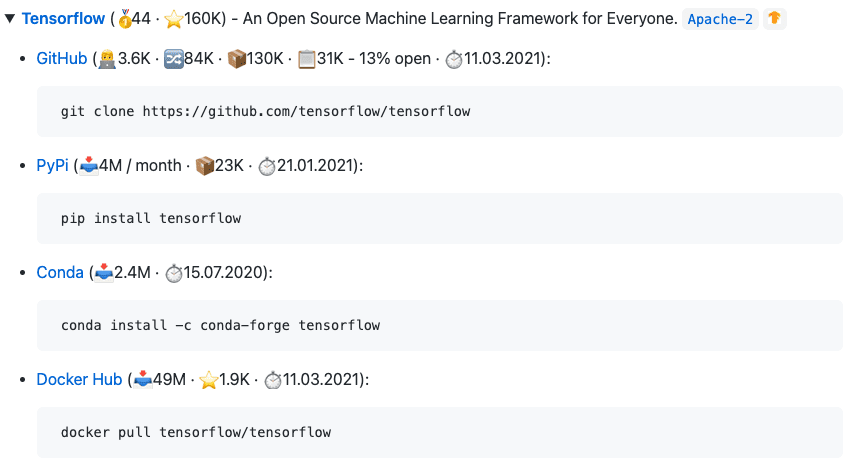Click the package icon beside 130K
Screen dimensions: 863x466
tap(237, 59)
